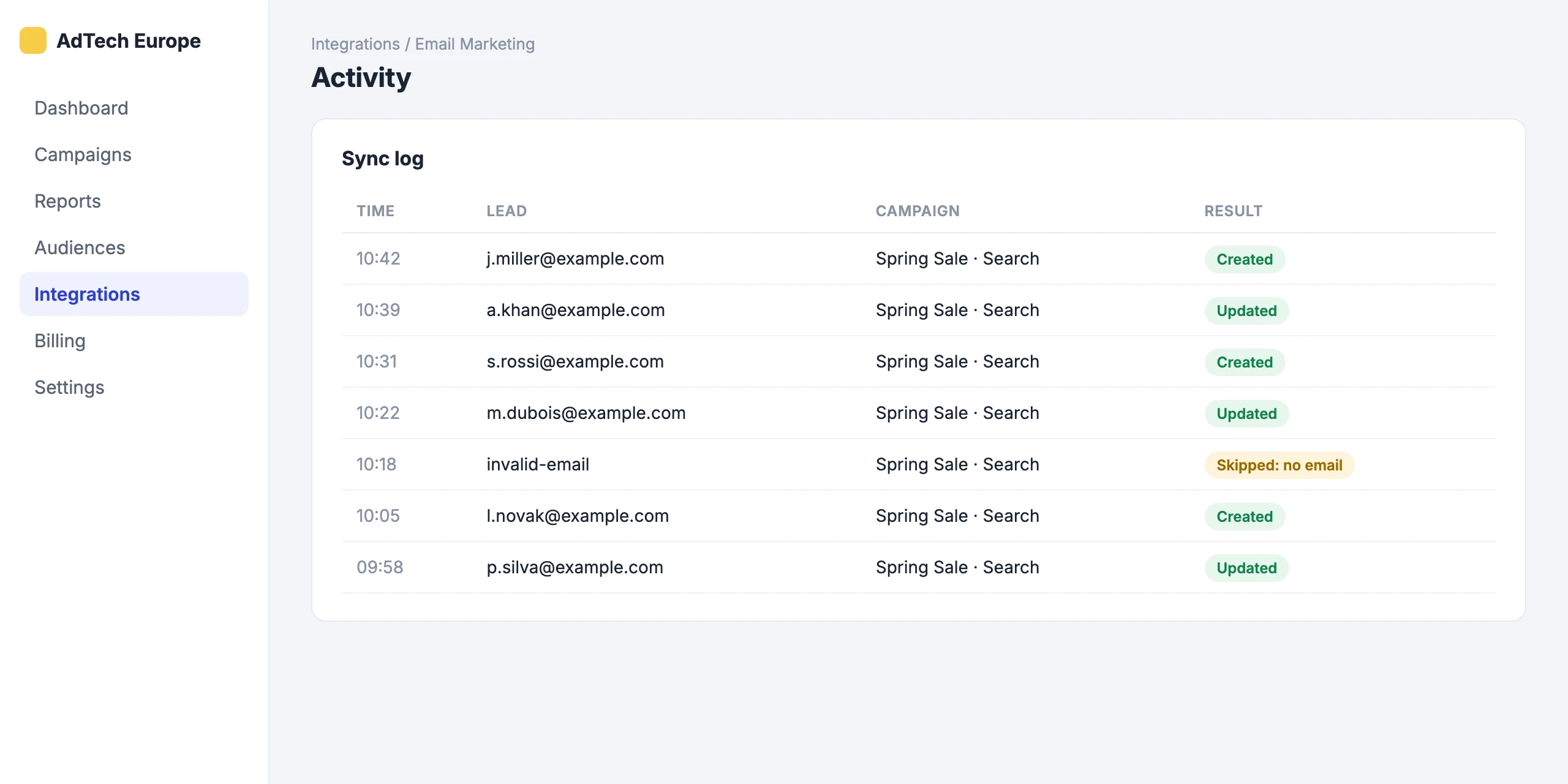The height and width of the screenshot is (784, 1568).
Task: Click the CAMPAIGN column header
Action: [x=918, y=211]
